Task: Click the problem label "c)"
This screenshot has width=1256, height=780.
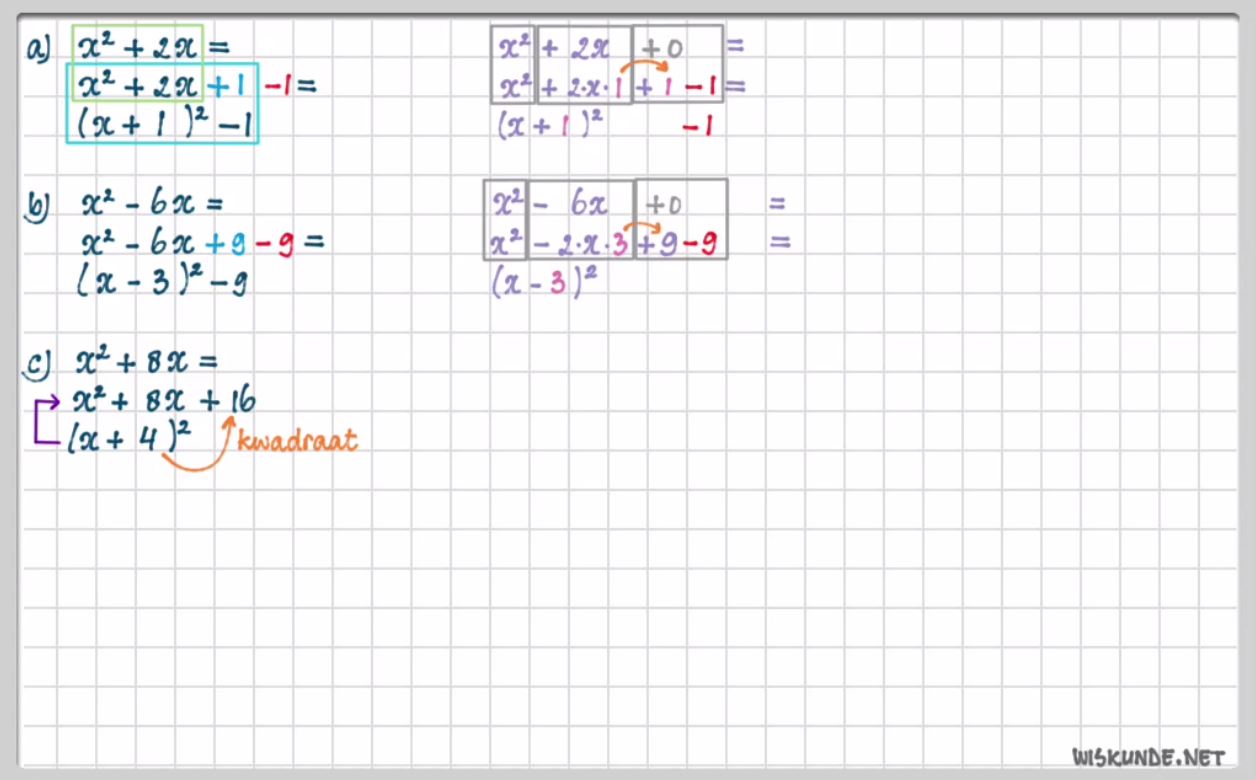Action: [x=36, y=367]
